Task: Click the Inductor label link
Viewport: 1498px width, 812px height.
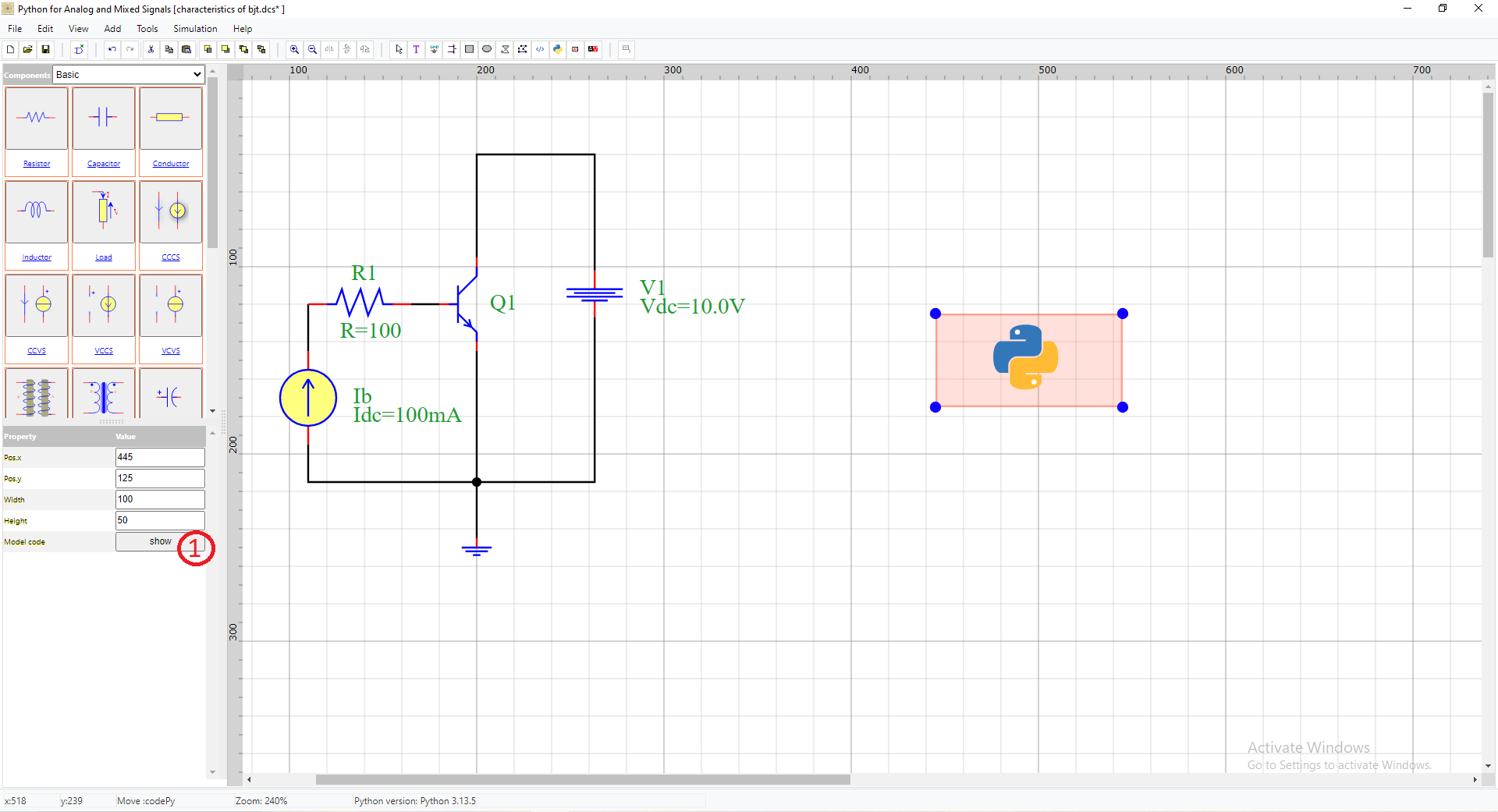Action: pos(37,257)
